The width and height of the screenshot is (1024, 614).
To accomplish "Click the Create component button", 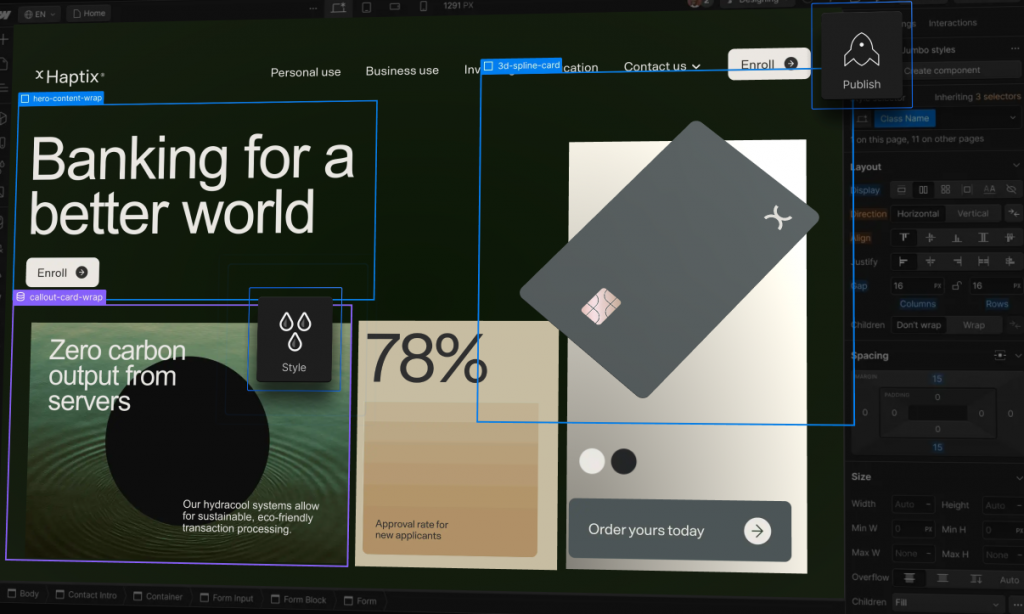I will pos(941,71).
